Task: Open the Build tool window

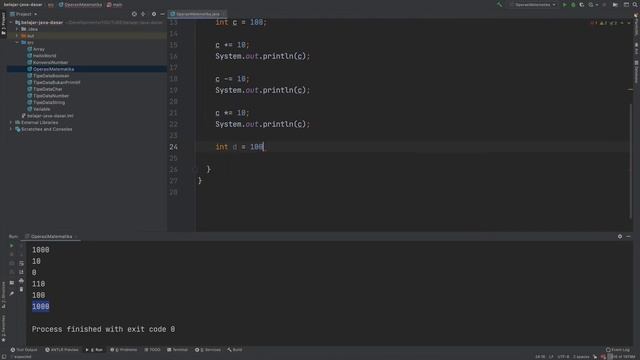Action: 235,350
